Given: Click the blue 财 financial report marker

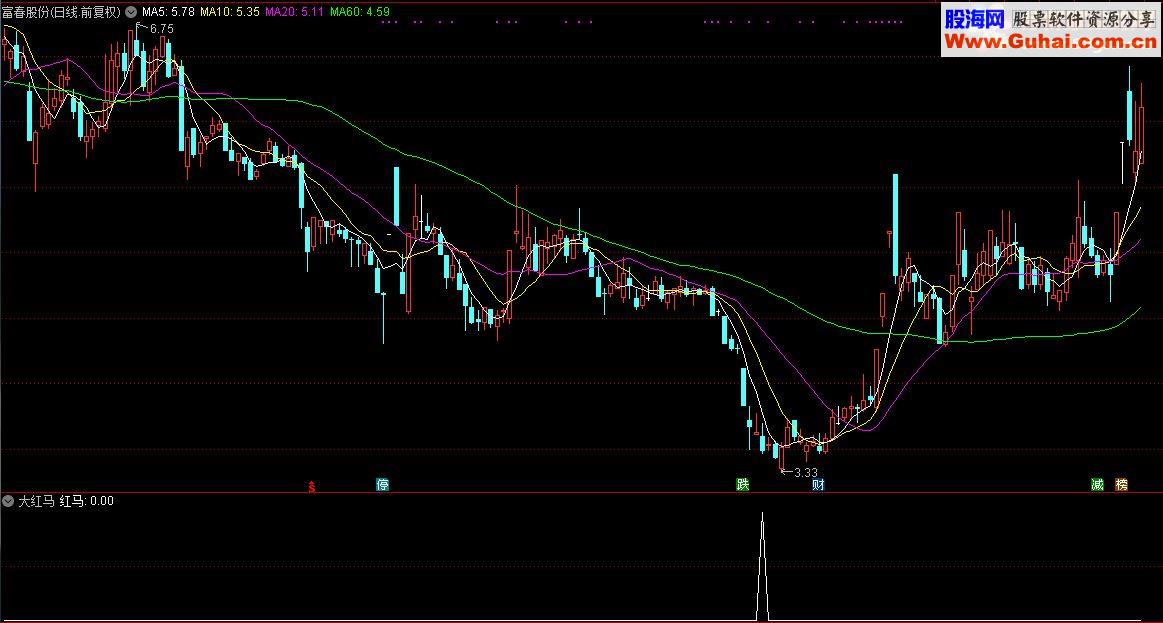Looking at the screenshot, I should 818,485.
